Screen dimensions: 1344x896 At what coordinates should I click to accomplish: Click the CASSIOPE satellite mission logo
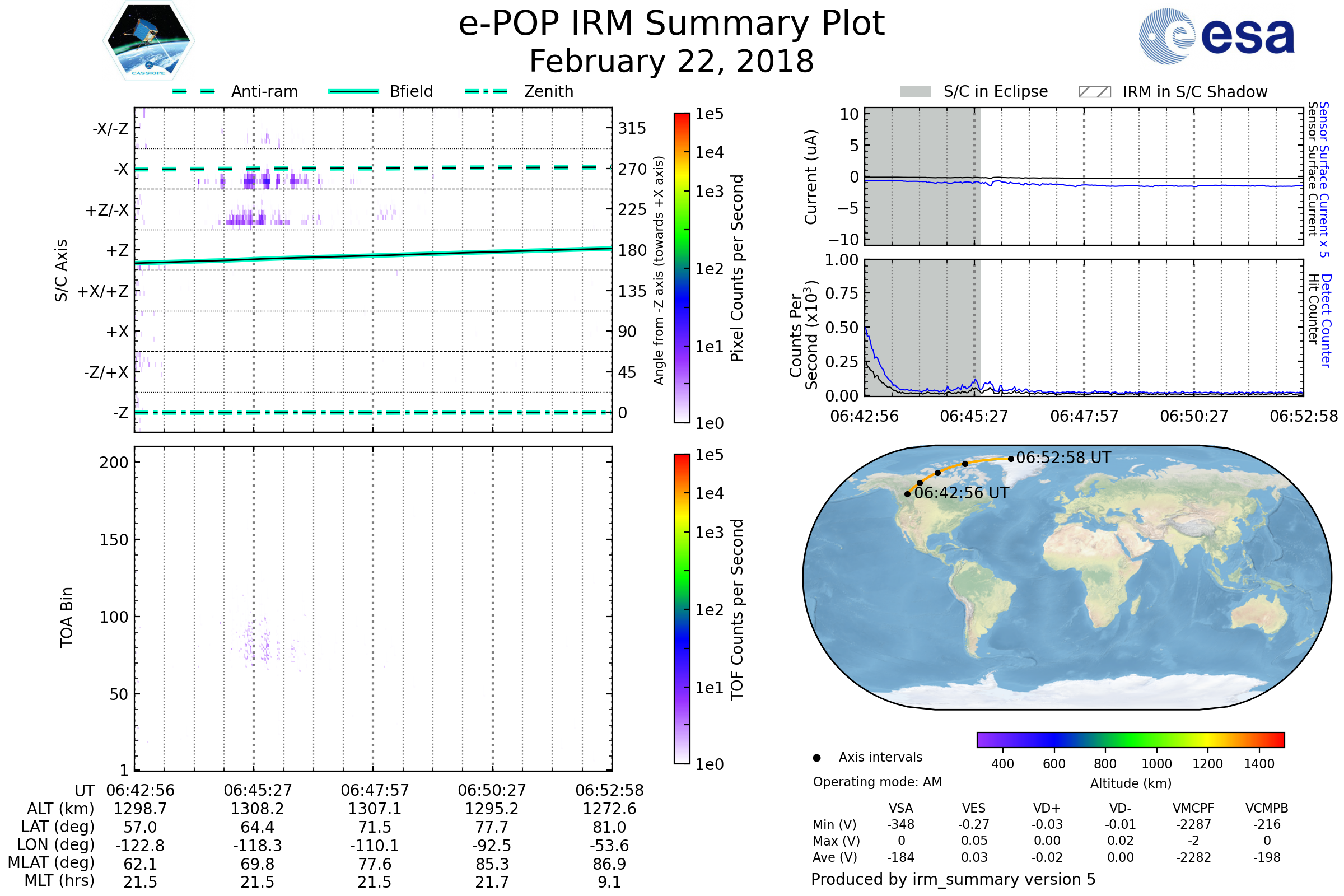[148, 41]
